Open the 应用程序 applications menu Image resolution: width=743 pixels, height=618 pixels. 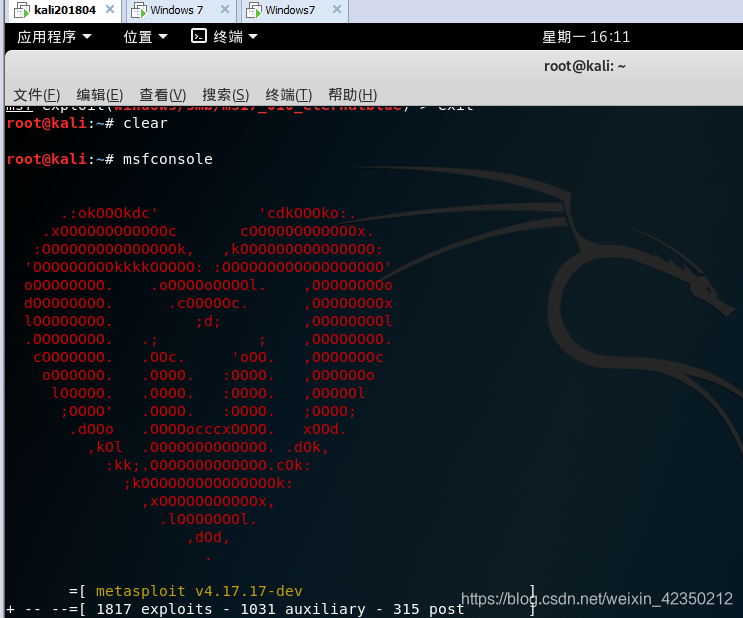[54, 36]
